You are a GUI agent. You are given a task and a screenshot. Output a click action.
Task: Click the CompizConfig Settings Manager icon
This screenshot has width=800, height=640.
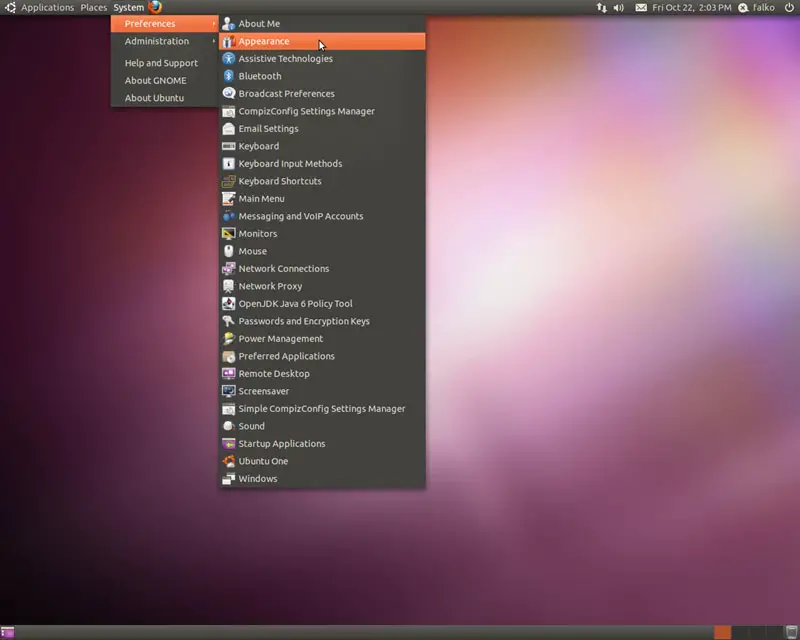point(229,111)
